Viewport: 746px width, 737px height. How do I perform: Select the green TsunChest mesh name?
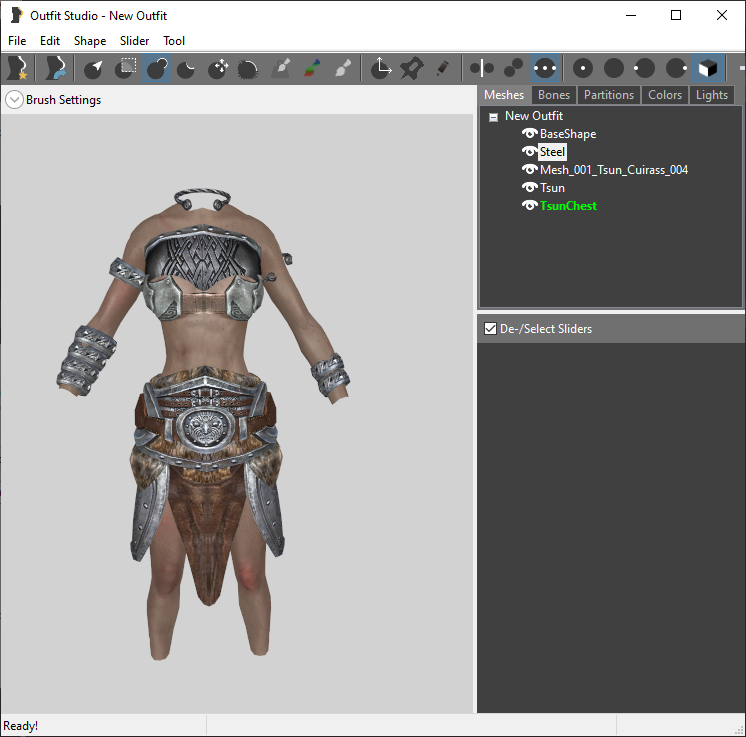568,206
